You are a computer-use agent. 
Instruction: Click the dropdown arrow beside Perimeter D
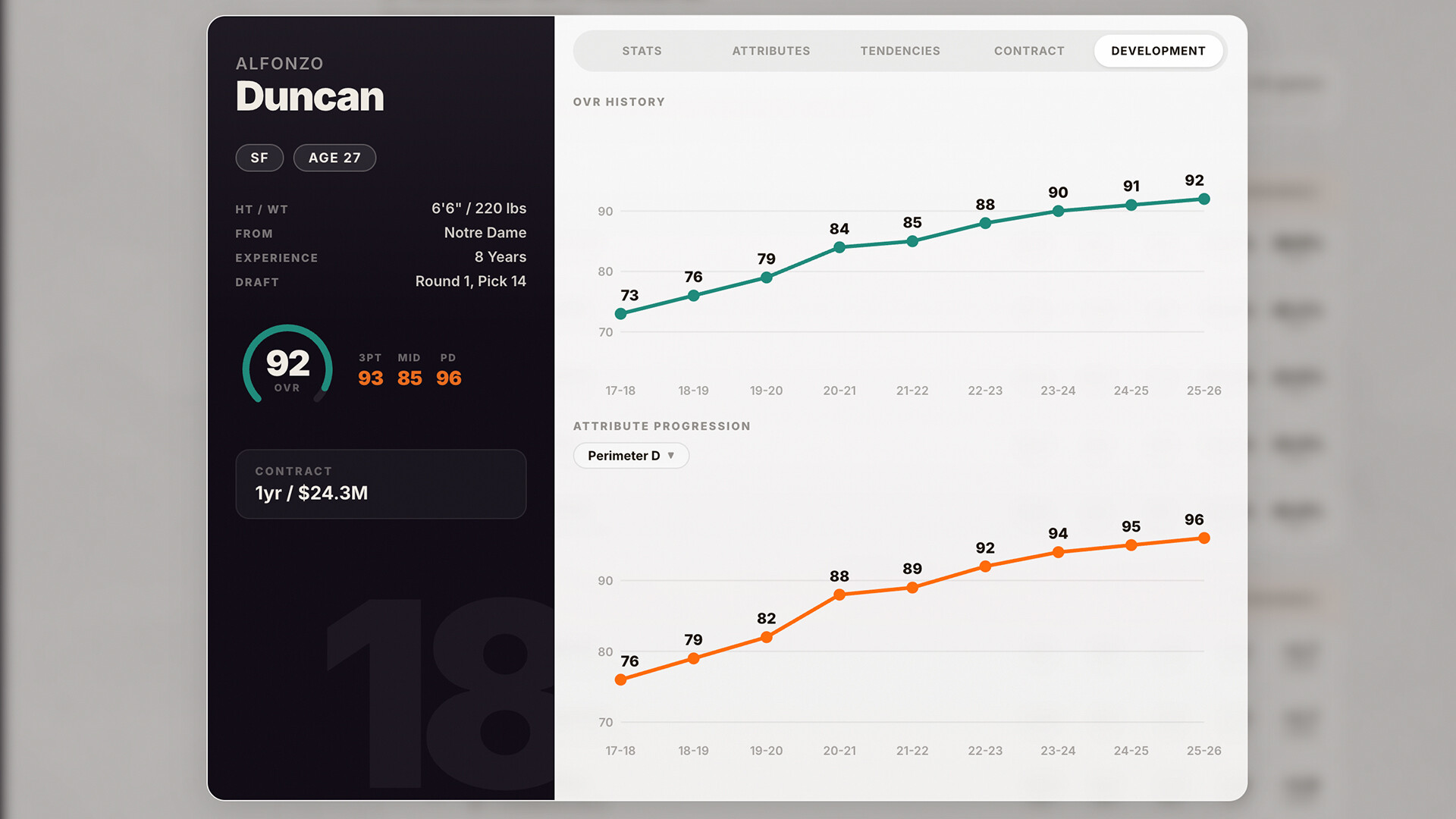[671, 456]
